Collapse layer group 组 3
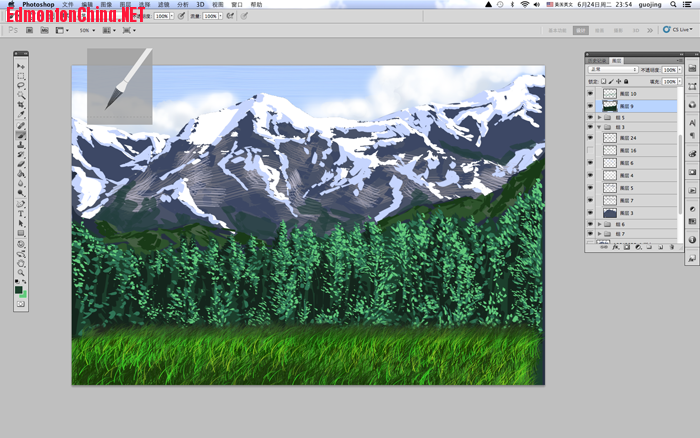Screen dimensions: 700x438 600,128
